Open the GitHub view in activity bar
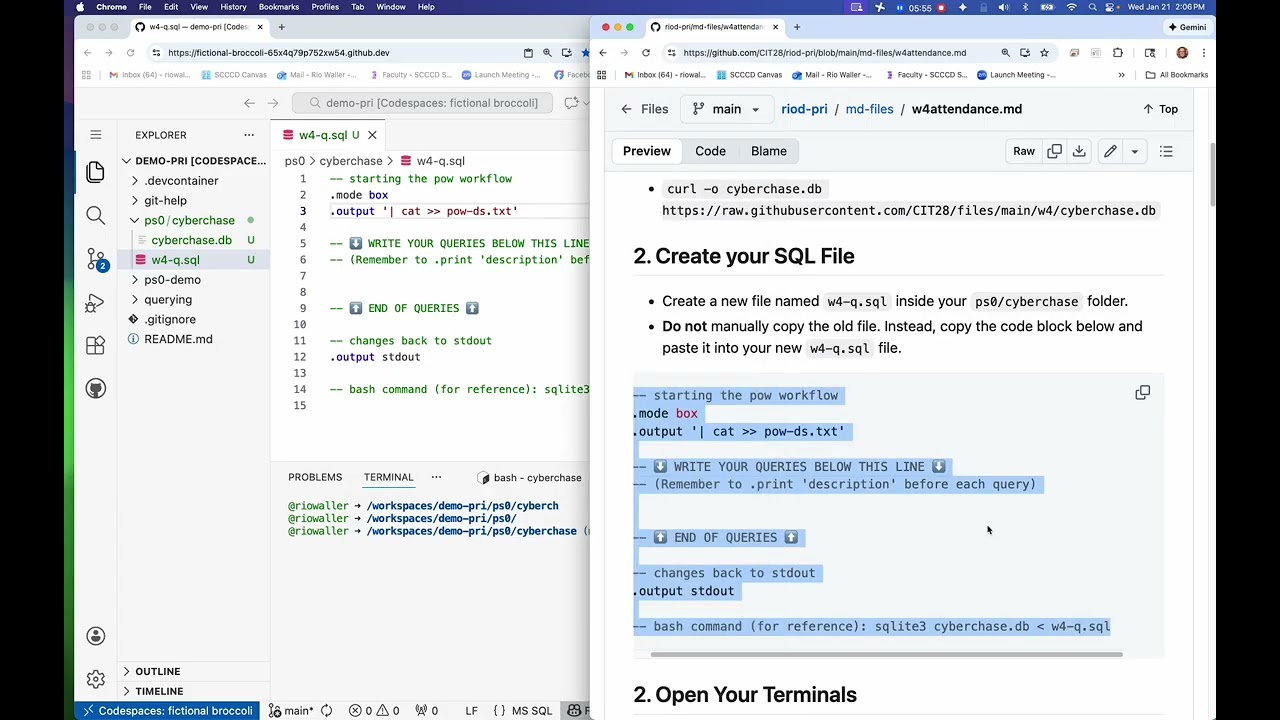Image resolution: width=1280 pixels, height=720 pixels. pos(96,388)
